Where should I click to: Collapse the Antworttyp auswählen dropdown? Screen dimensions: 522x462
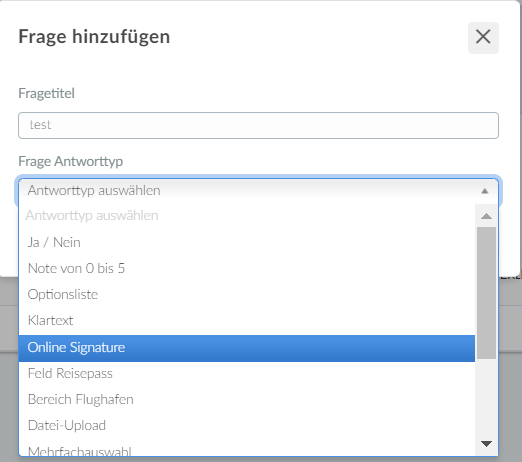pyautogui.click(x=258, y=191)
